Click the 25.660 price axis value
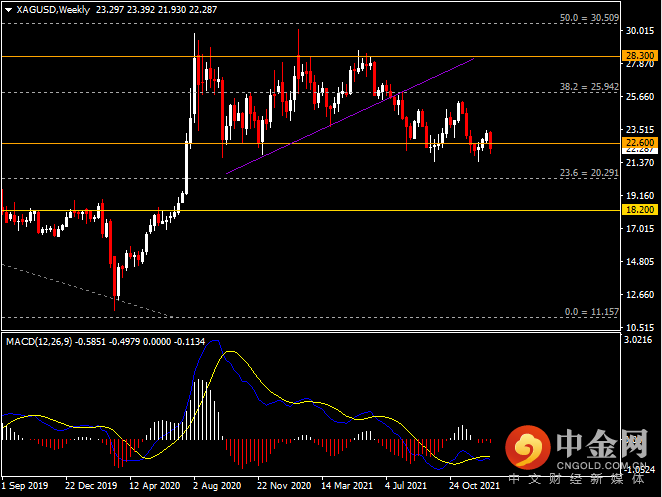The image size is (662, 497). click(640, 96)
